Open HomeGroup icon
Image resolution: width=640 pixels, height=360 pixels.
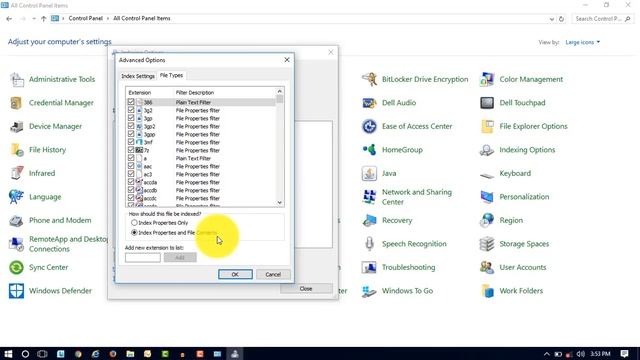coord(369,150)
